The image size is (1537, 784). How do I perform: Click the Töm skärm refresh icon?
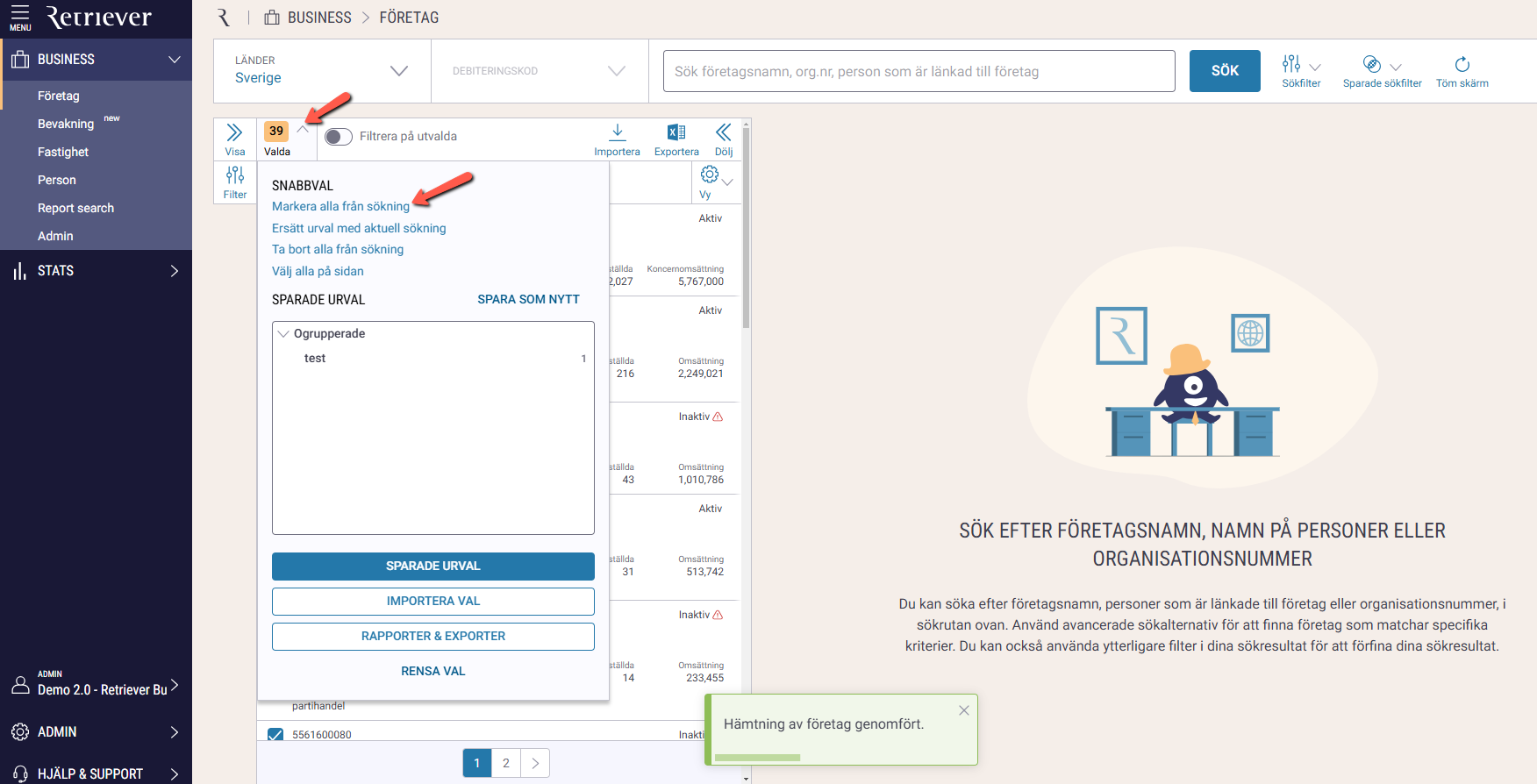(x=1462, y=64)
